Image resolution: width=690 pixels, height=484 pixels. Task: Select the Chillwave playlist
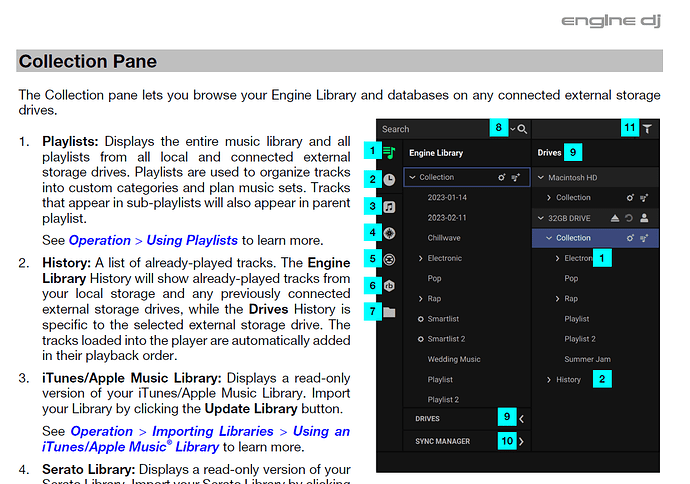pos(444,238)
